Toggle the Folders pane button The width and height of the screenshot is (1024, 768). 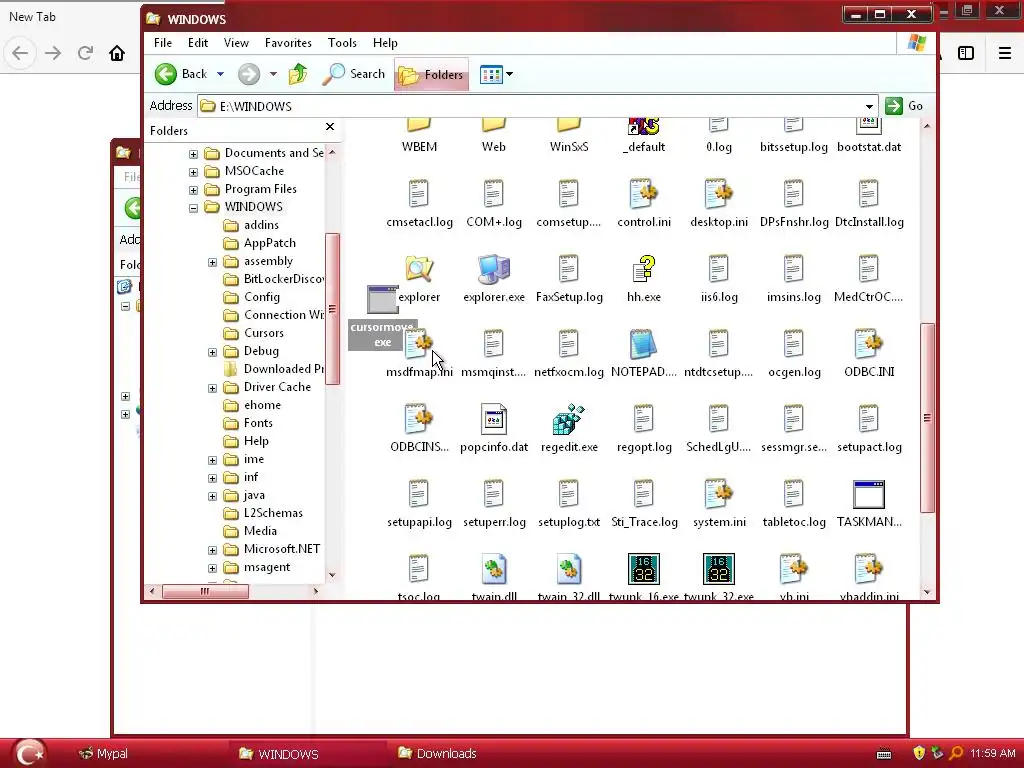coord(431,74)
